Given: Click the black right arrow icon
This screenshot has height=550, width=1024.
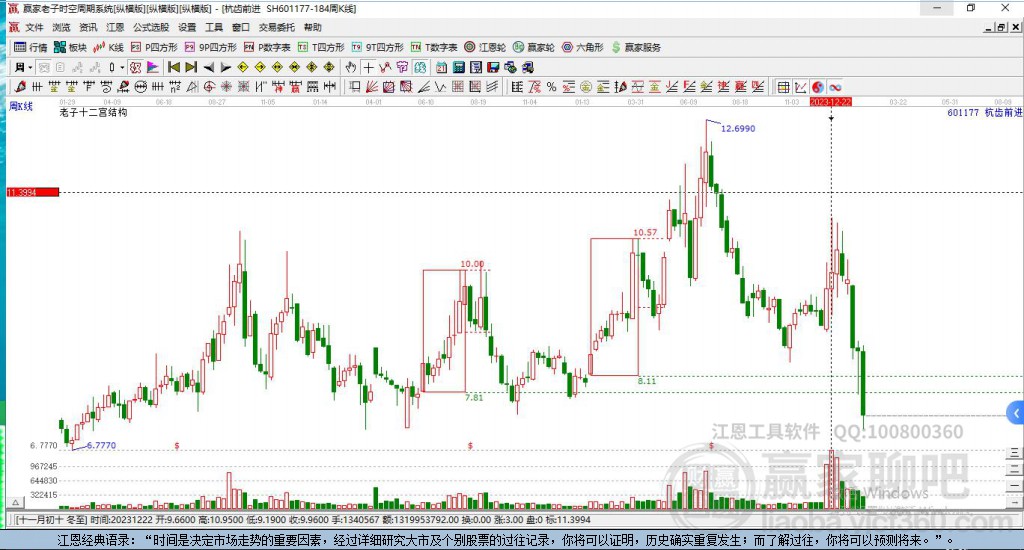Looking at the screenshot, I should click(225, 67).
